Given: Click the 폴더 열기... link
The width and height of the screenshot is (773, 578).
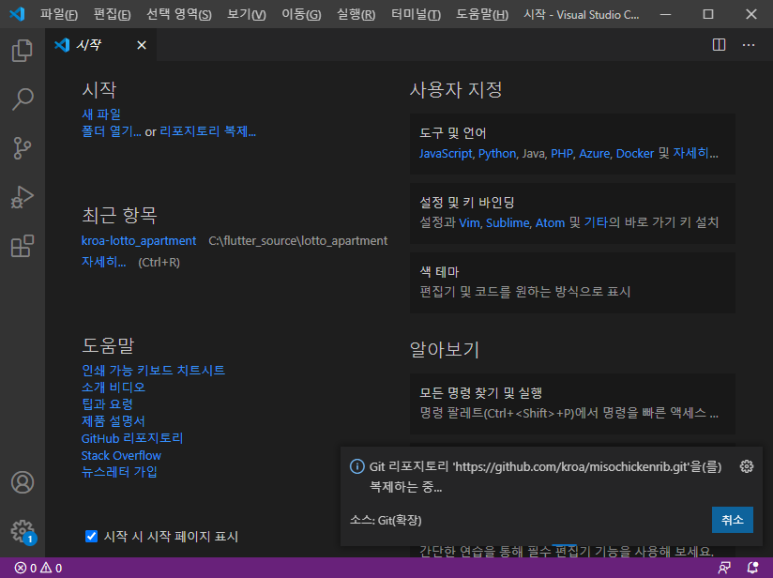Looking at the screenshot, I should point(111,132).
